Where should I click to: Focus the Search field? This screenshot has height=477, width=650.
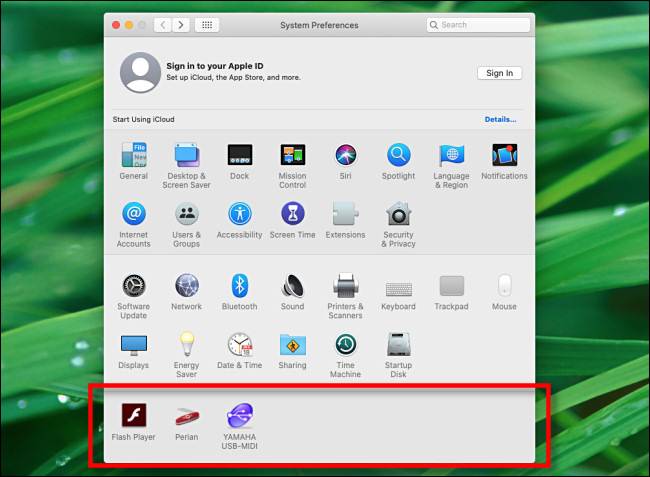(478, 25)
